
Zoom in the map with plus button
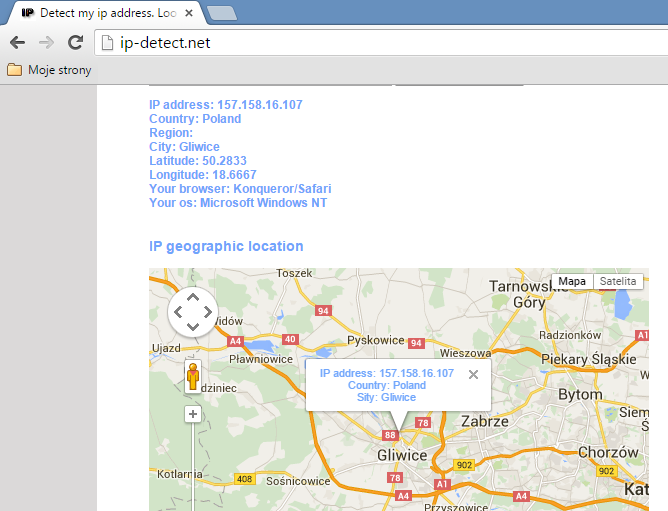[x=193, y=414]
